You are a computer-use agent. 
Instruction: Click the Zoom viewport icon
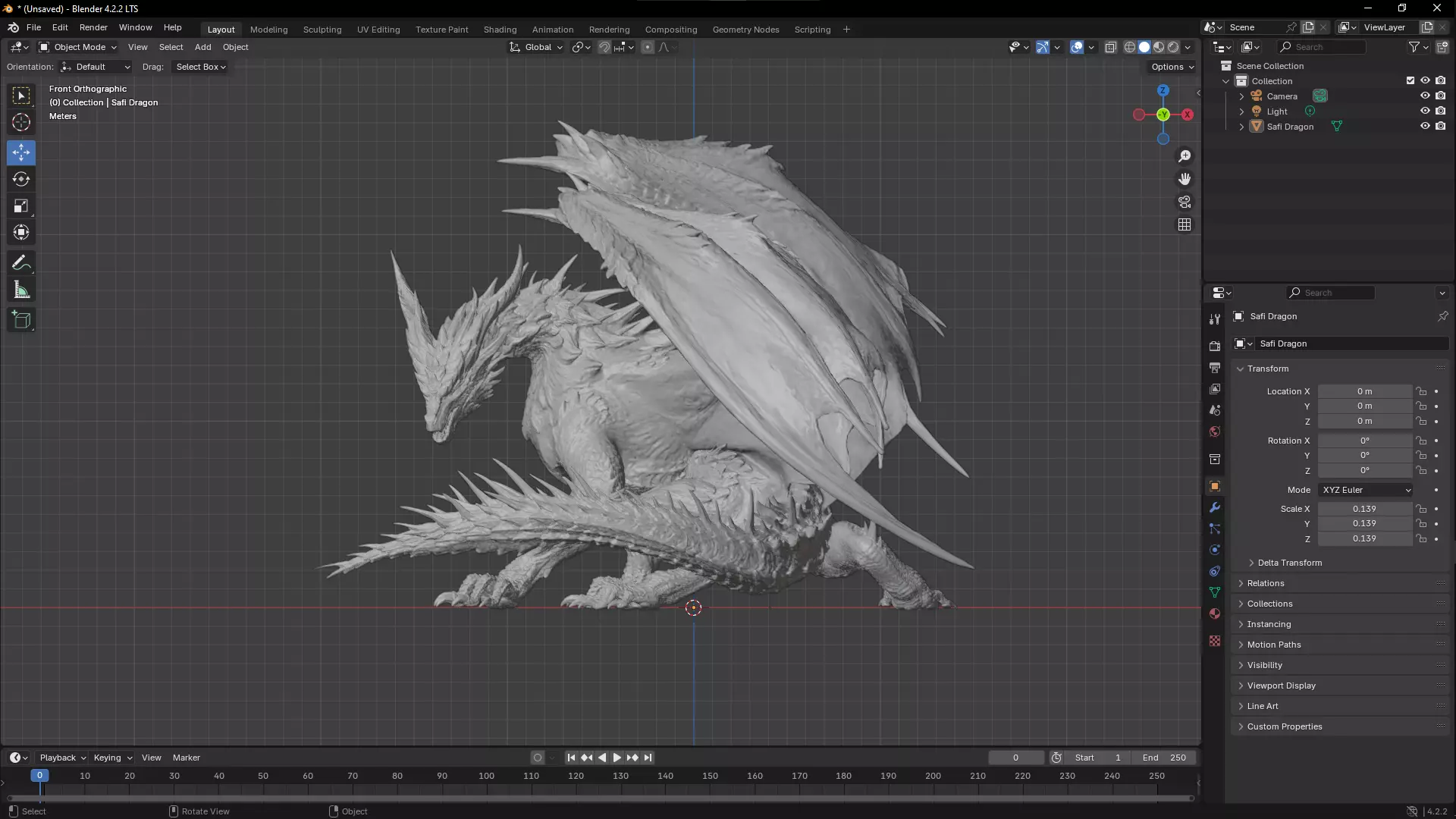pyautogui.click(x=1185, y=156)
